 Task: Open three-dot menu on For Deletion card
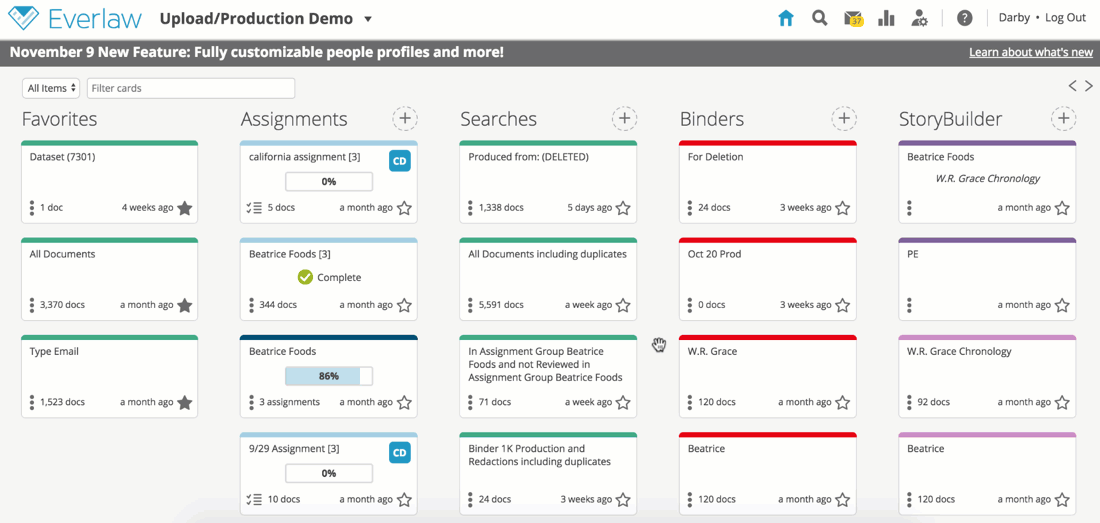tap(690, 208)
